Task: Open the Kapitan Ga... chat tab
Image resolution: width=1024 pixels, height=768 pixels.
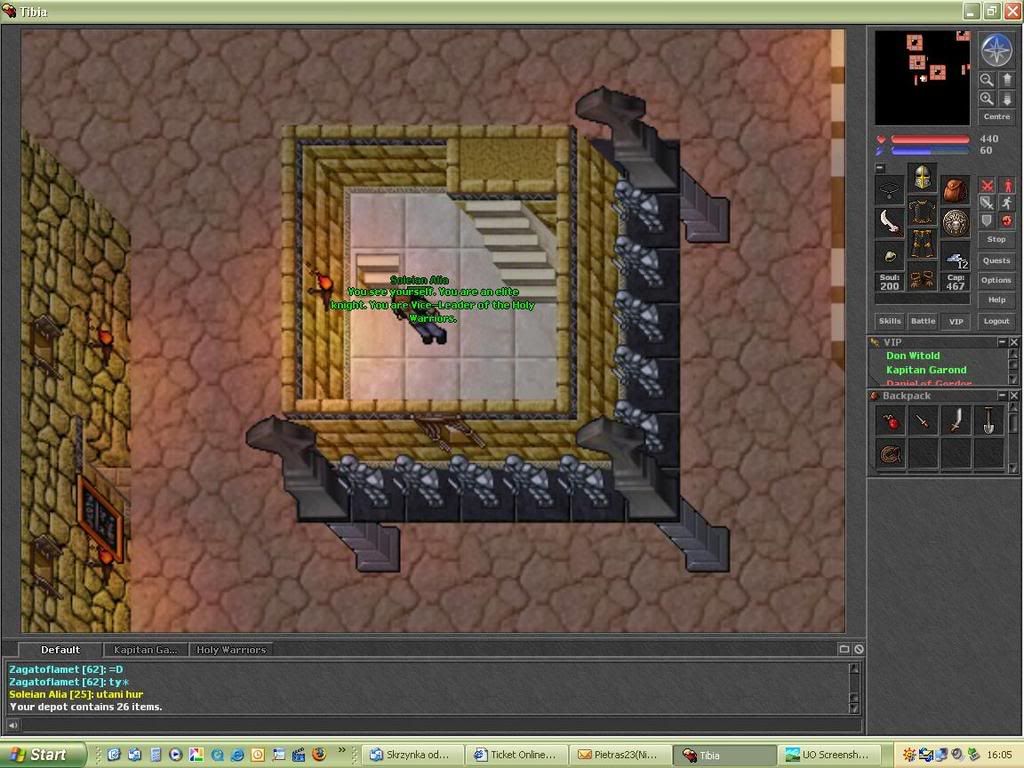Action: pos(146,650)
